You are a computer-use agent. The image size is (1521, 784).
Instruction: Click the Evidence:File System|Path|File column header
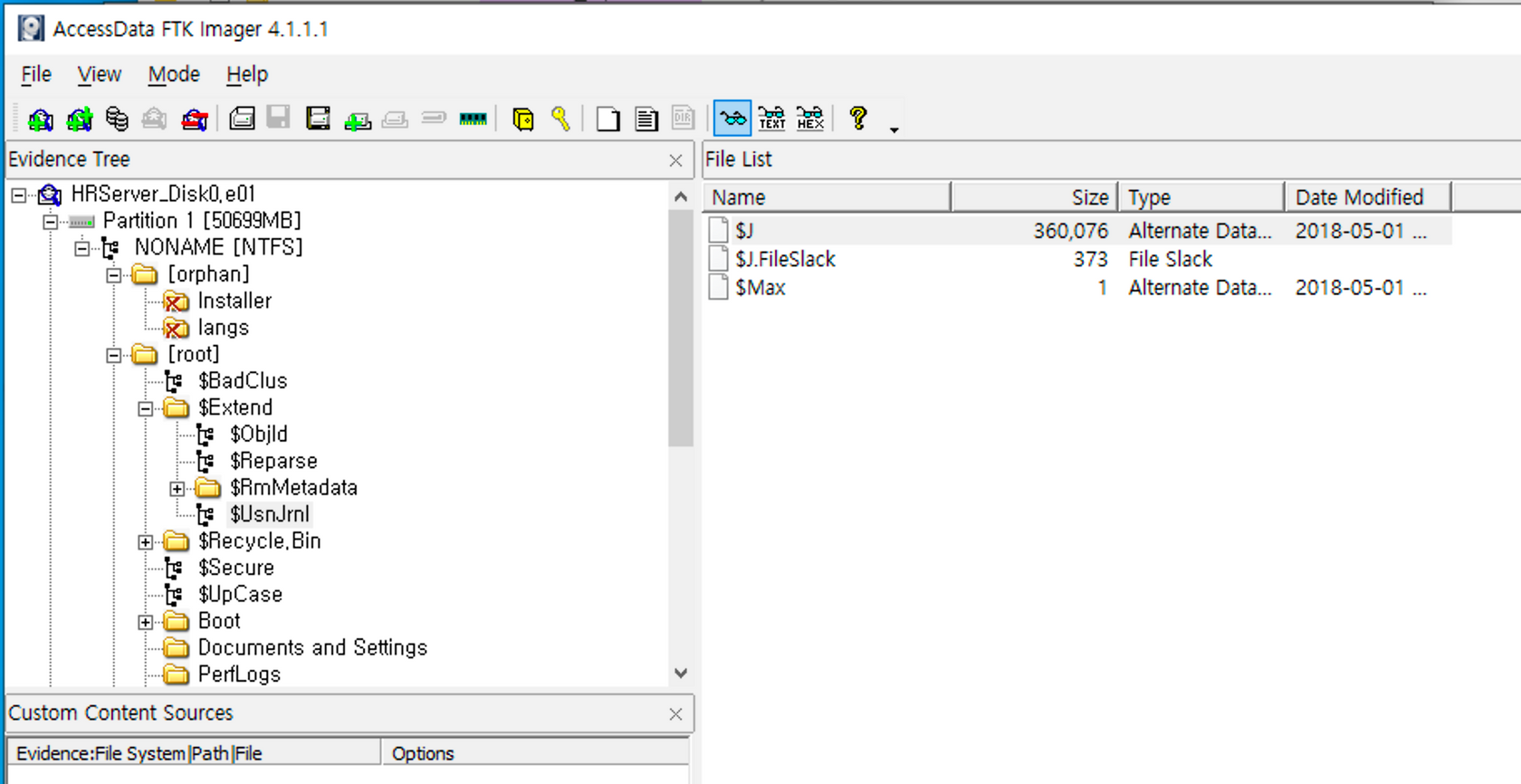tap(194, 753)
